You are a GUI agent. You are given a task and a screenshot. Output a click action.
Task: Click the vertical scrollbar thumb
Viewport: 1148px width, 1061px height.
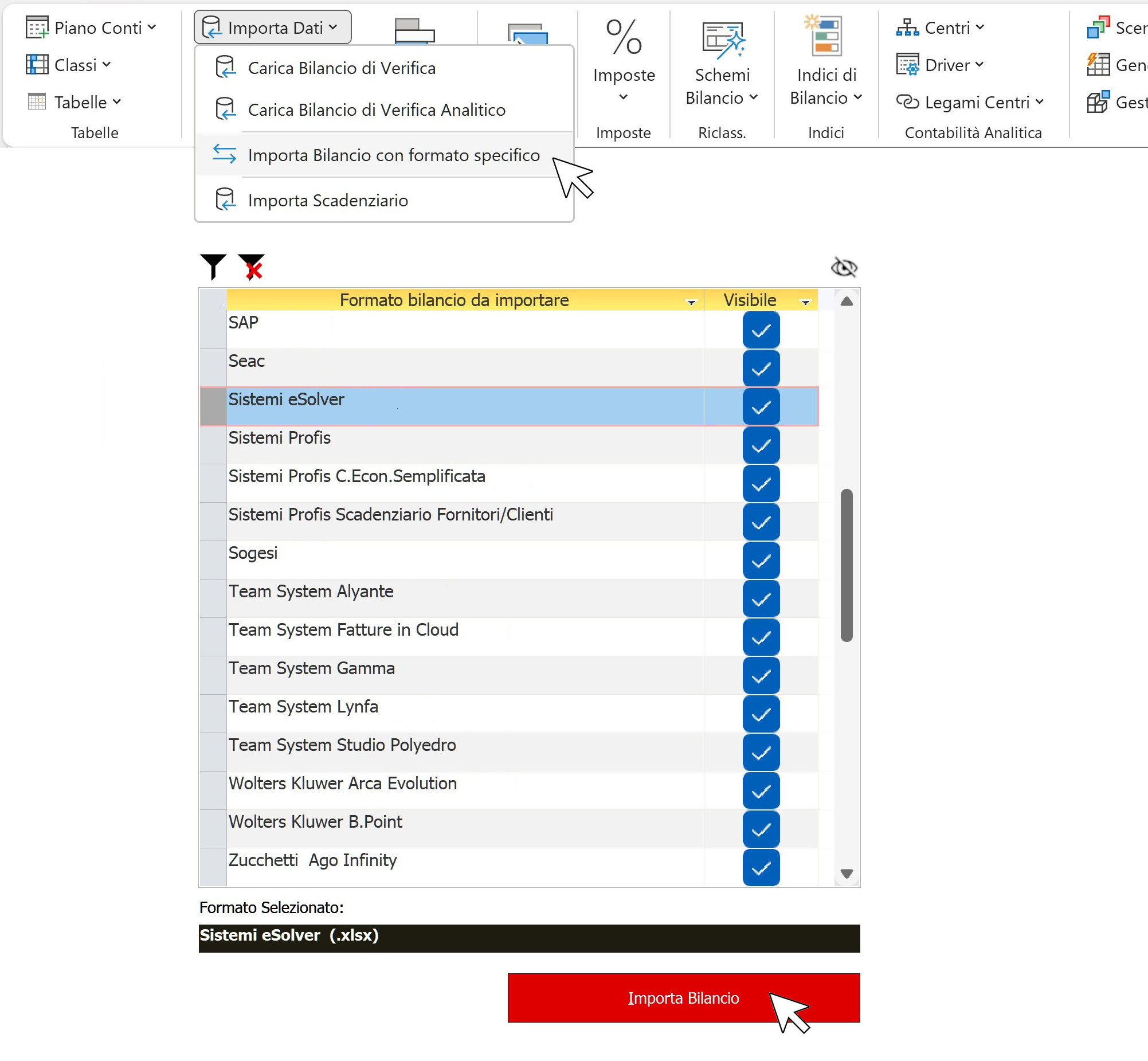846,565
